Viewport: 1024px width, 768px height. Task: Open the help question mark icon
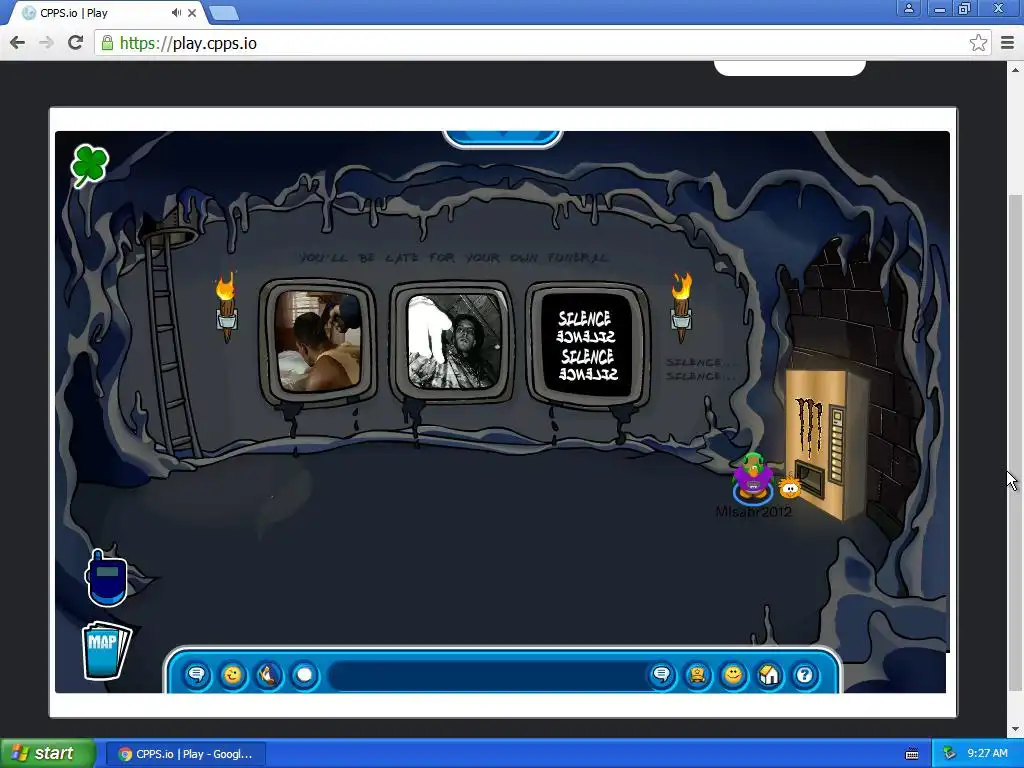pos(805,675)
